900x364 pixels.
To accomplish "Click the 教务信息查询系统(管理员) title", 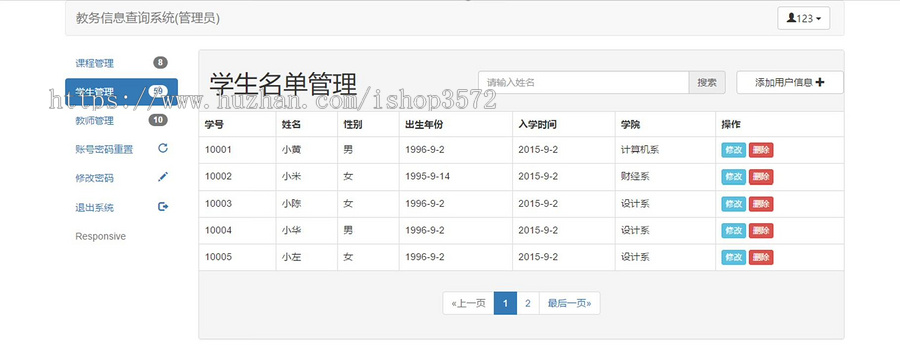I will click(x=148, y=18).
